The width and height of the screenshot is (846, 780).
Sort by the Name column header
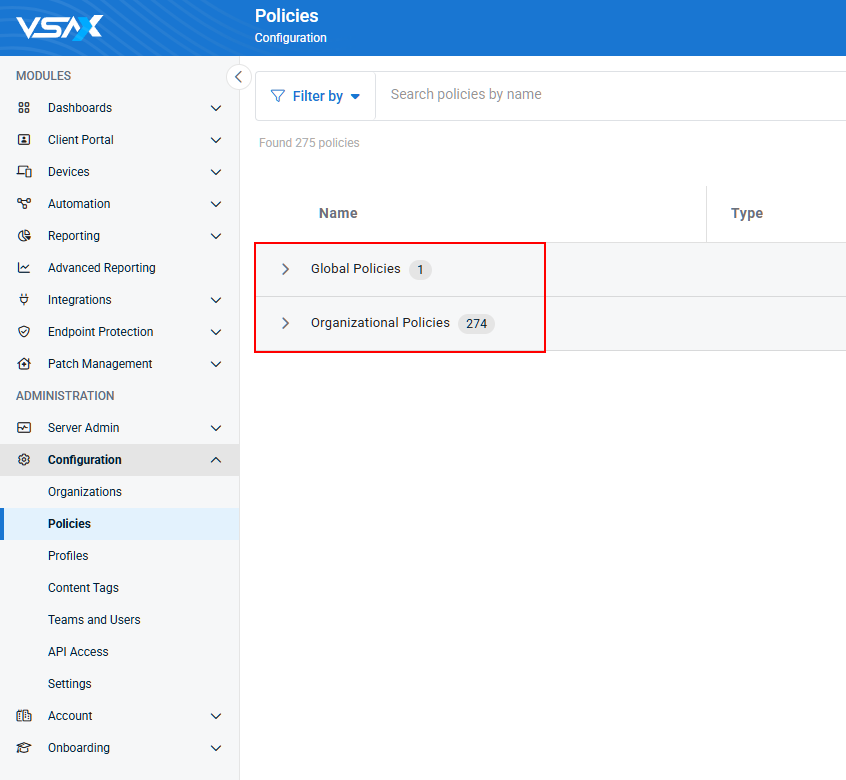338,213
